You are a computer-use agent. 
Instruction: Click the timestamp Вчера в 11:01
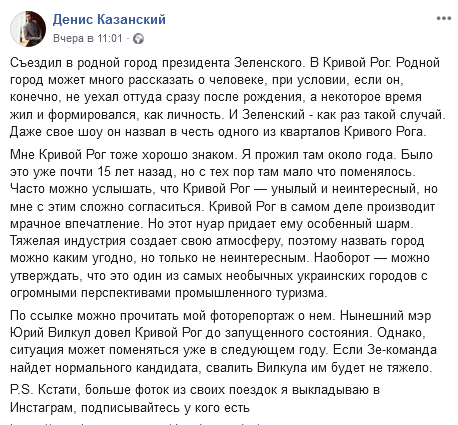[88, 38]
